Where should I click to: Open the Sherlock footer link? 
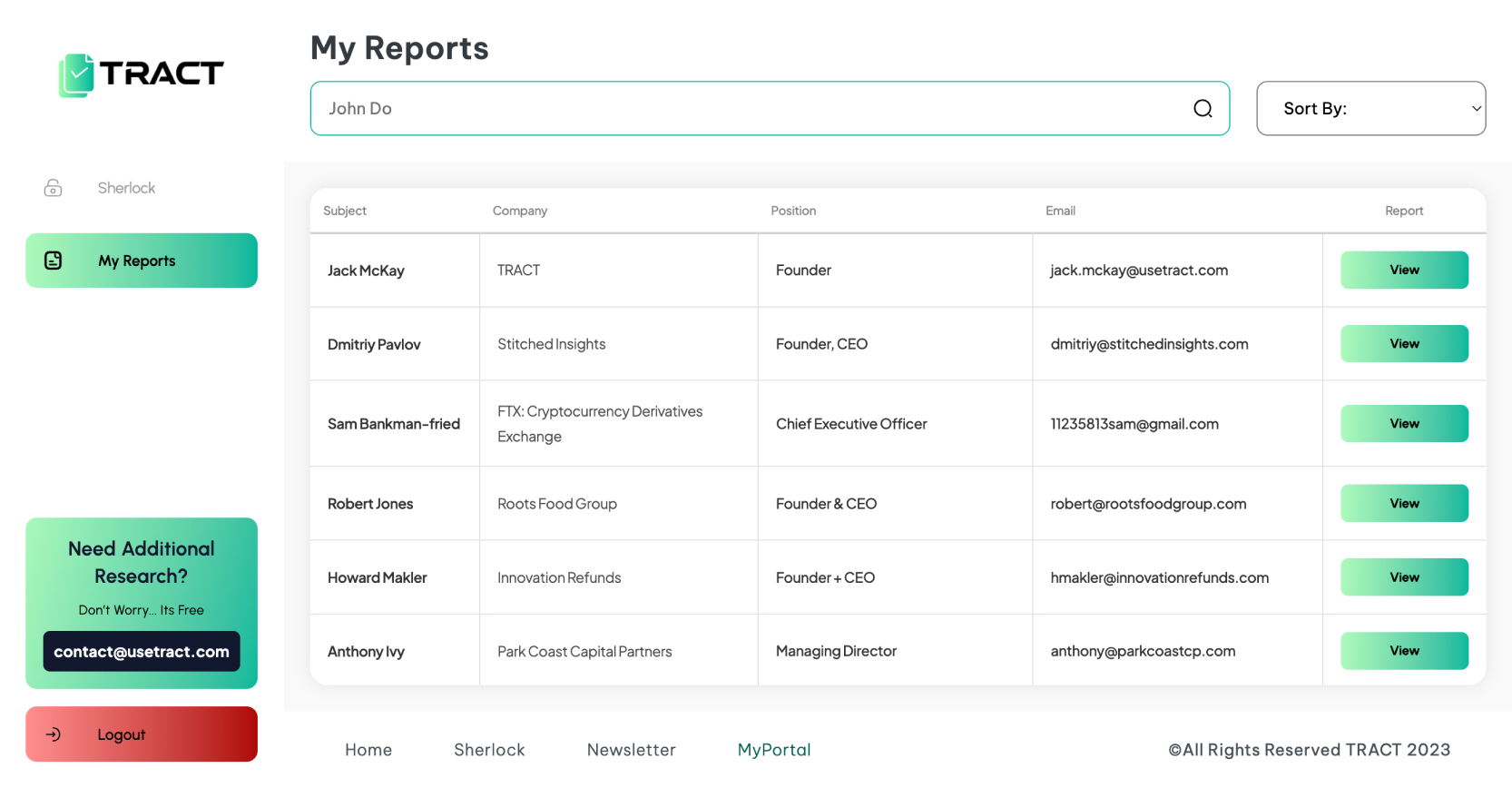[489, 750]
